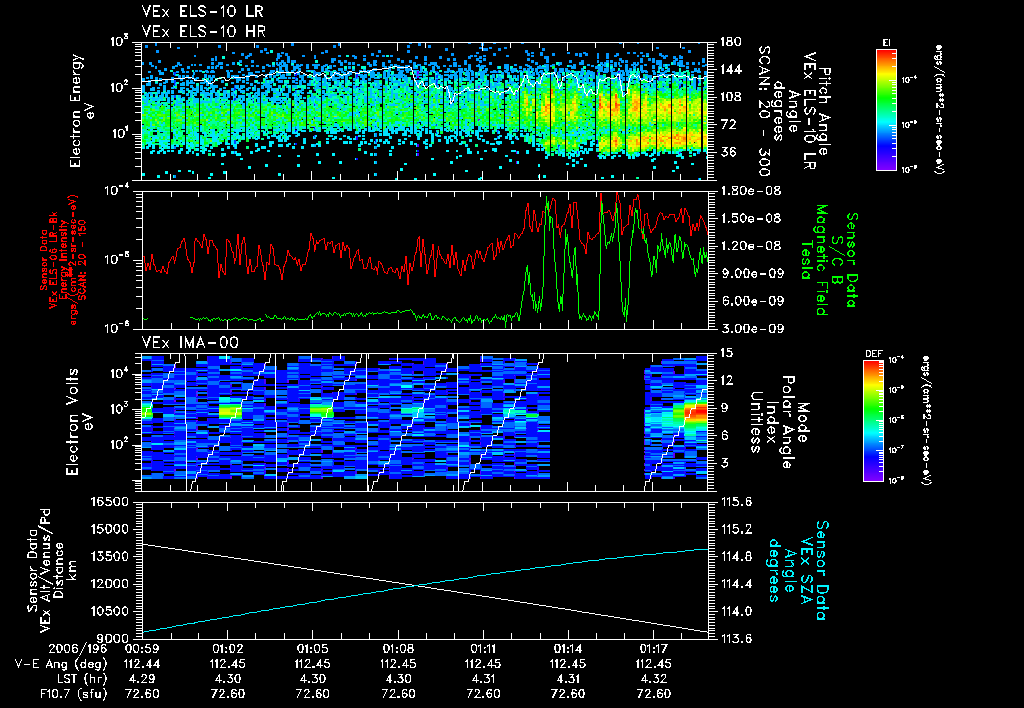The width and height of the screenshot is (1024, 708).
Task: Click the '36' pitch angle tick
Action: pos(728,152)
